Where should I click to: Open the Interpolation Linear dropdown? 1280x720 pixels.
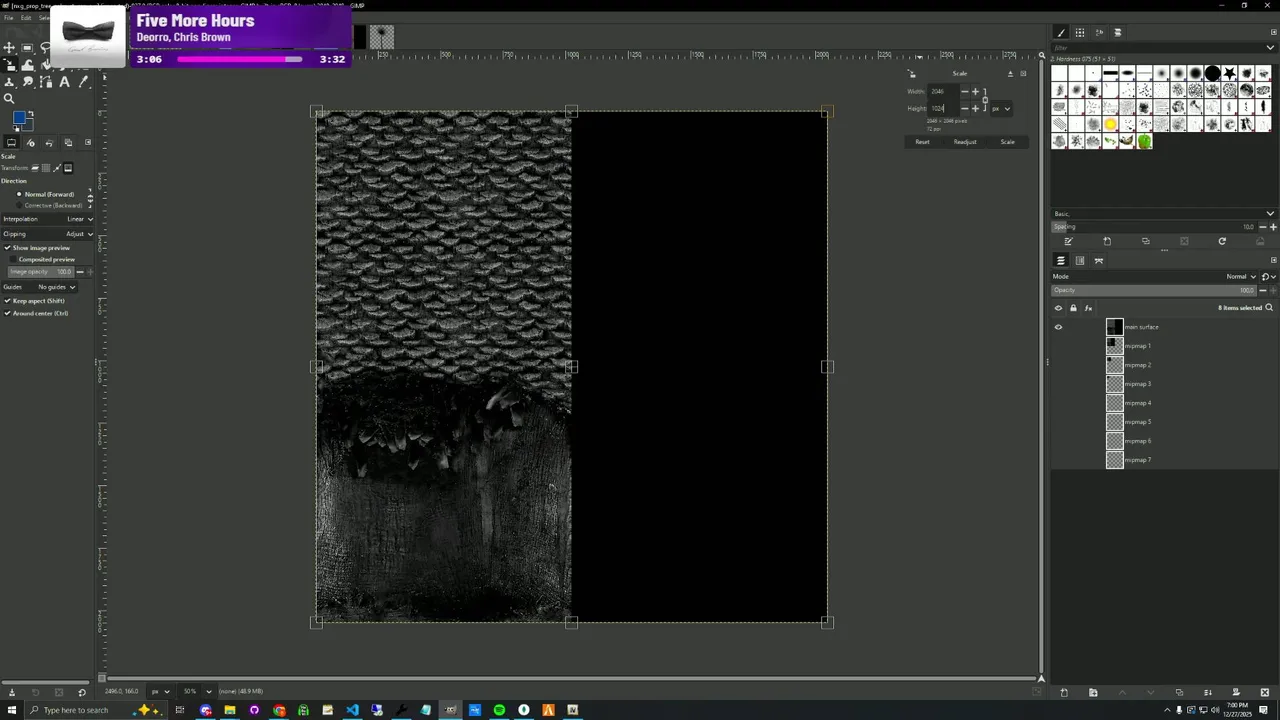tap(47, 219)
